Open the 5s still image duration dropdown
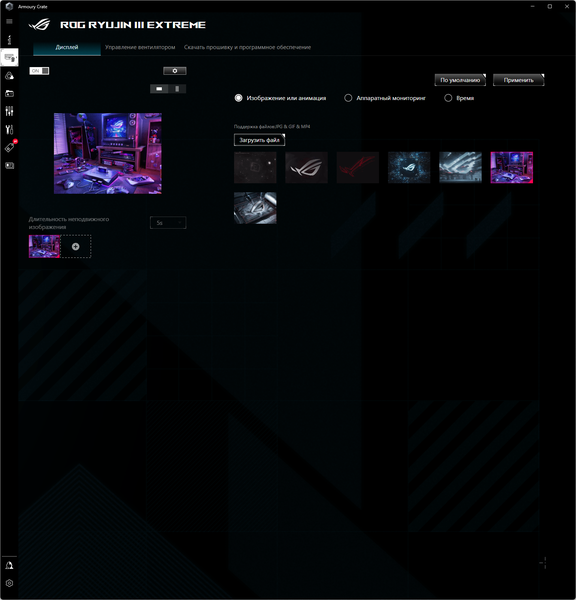Viewport: 576px width, 600px height. click(168, 223)
